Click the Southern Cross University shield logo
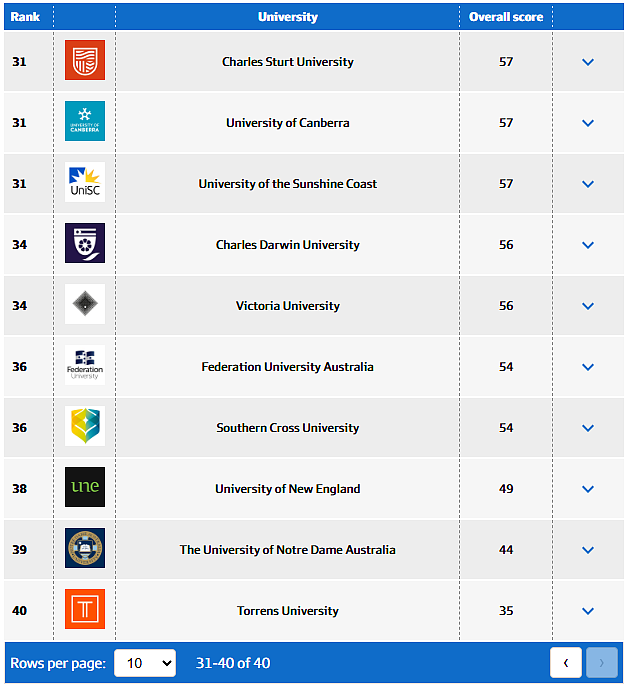Image resolution: width=625 pixels, height=685 pixels. pyautogui.click(x=85, y=426)
